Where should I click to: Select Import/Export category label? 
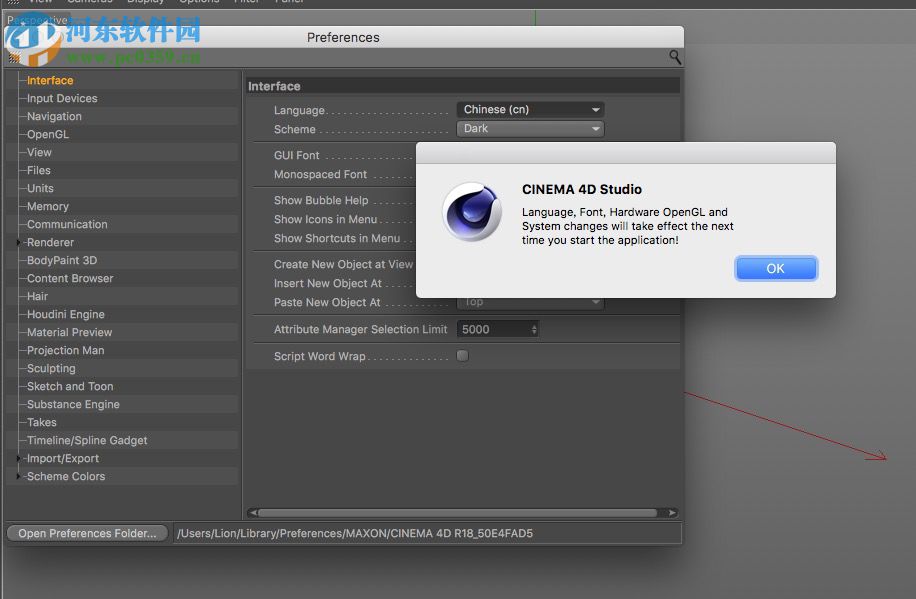point(63,458)
